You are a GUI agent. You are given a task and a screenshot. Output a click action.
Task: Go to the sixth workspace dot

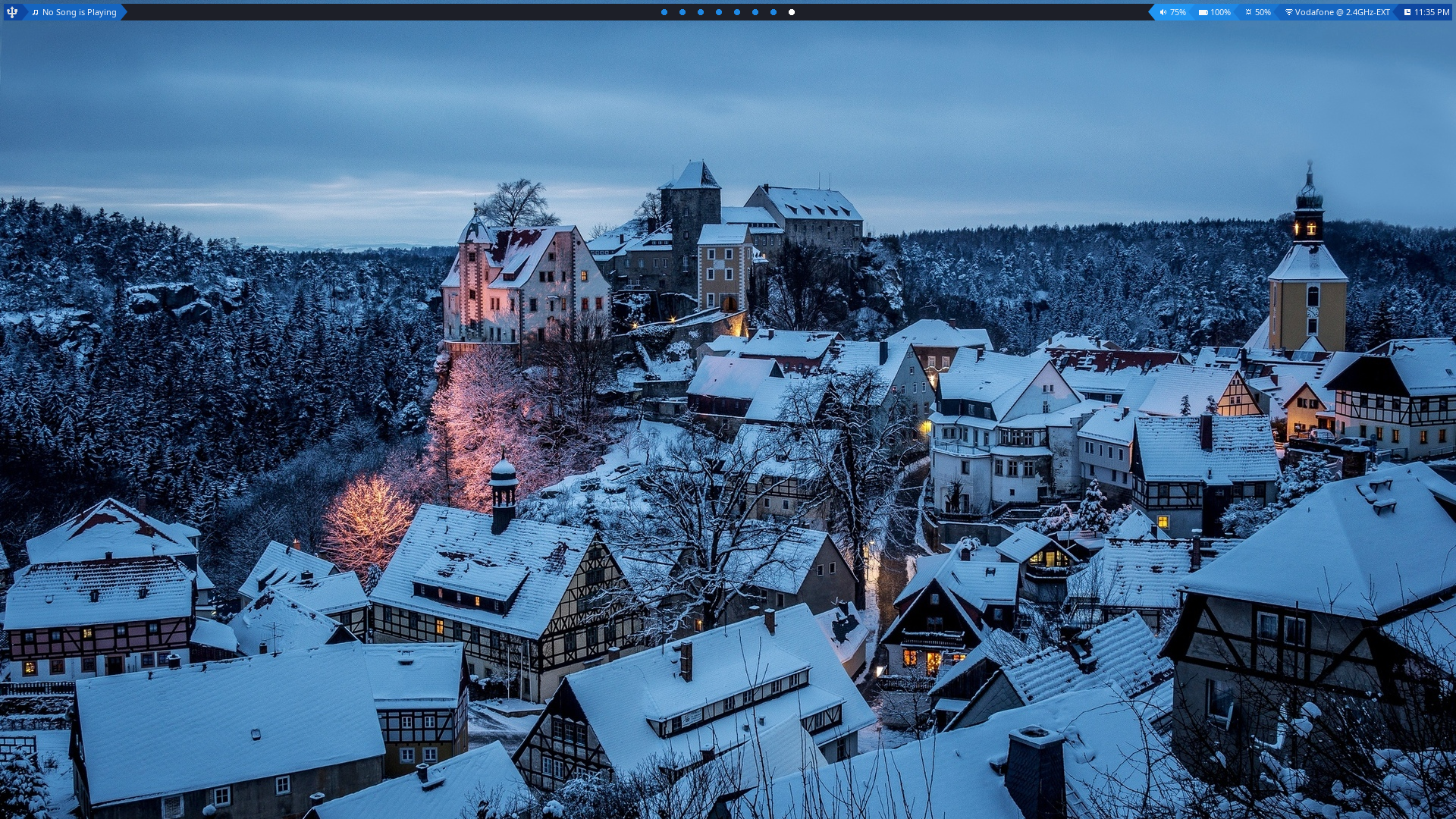[x=755, y=12]
